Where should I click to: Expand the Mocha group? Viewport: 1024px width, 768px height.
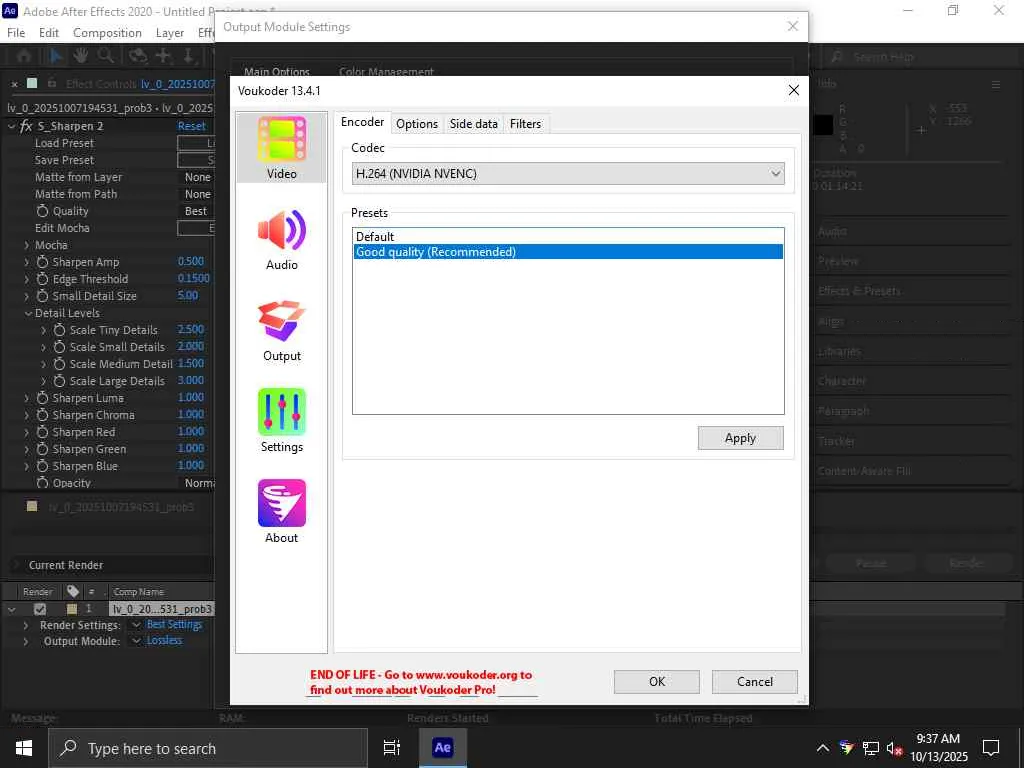27,245
